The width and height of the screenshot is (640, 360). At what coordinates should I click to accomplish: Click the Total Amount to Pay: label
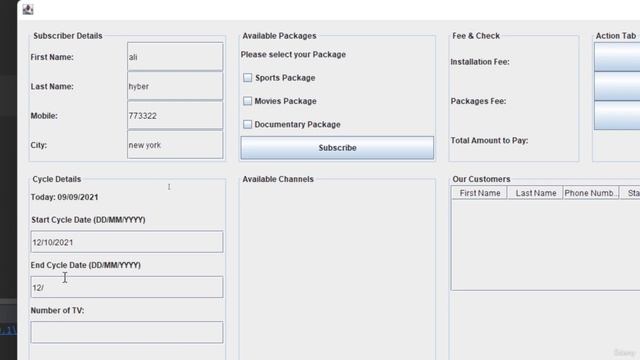pos(489,140)
